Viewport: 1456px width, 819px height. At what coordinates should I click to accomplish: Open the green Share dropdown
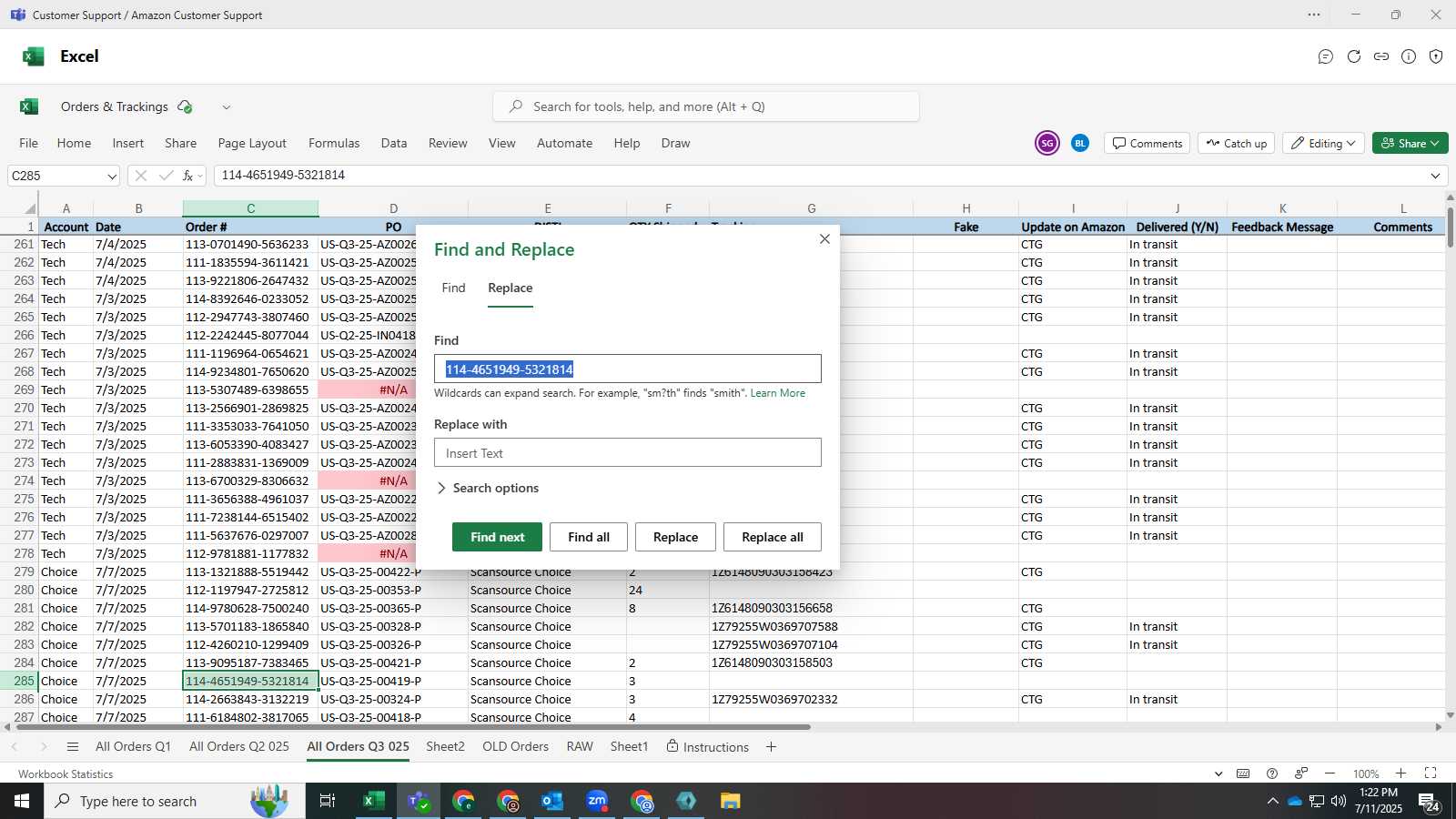point(1410,143)
